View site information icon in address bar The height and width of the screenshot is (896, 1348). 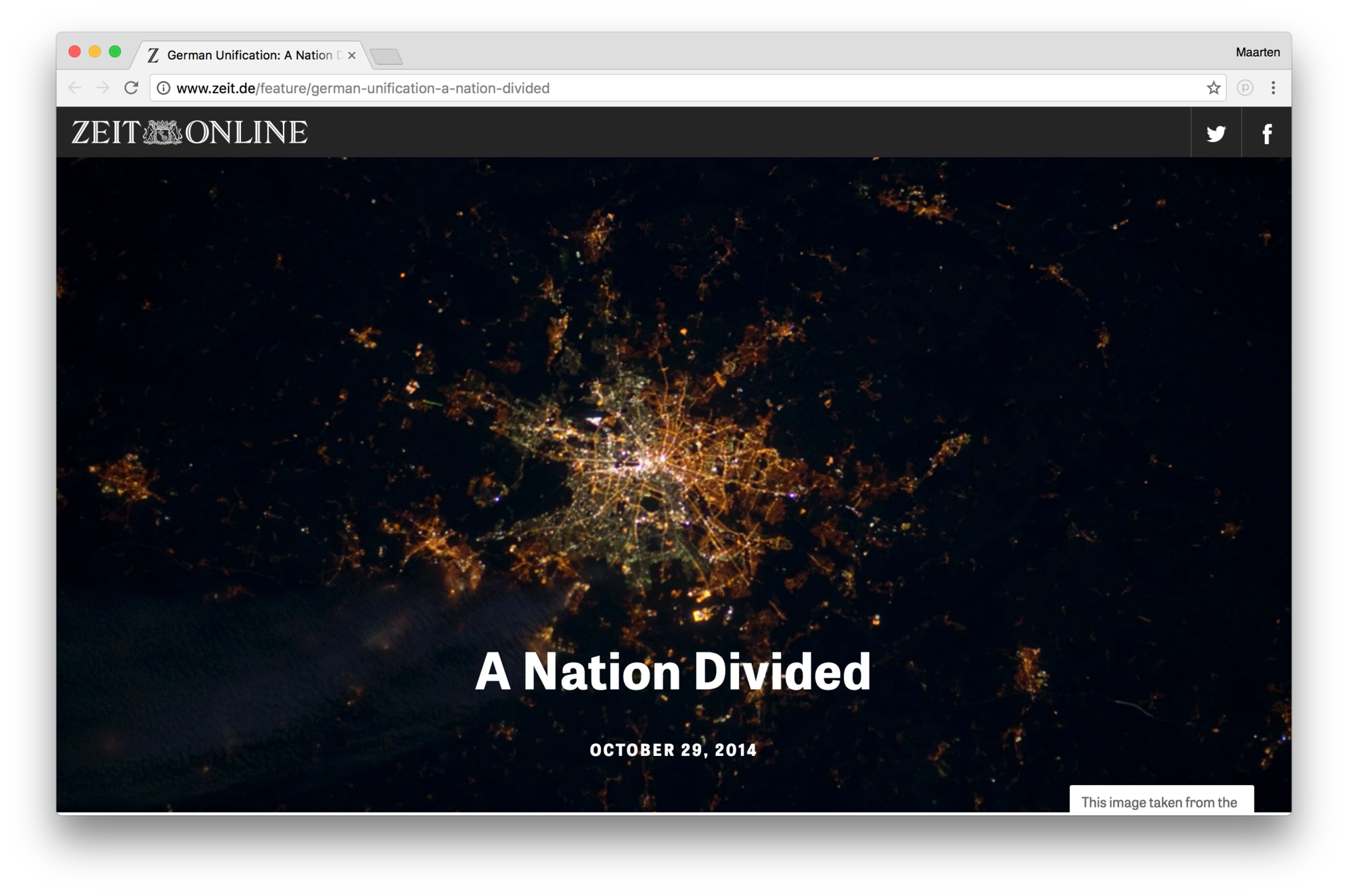[x=163, y=88]
